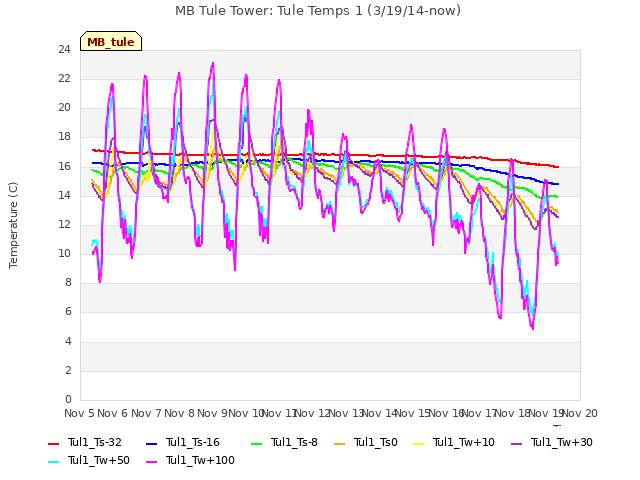Click the chart title MB Tule Tower

(x=318, y=10)
